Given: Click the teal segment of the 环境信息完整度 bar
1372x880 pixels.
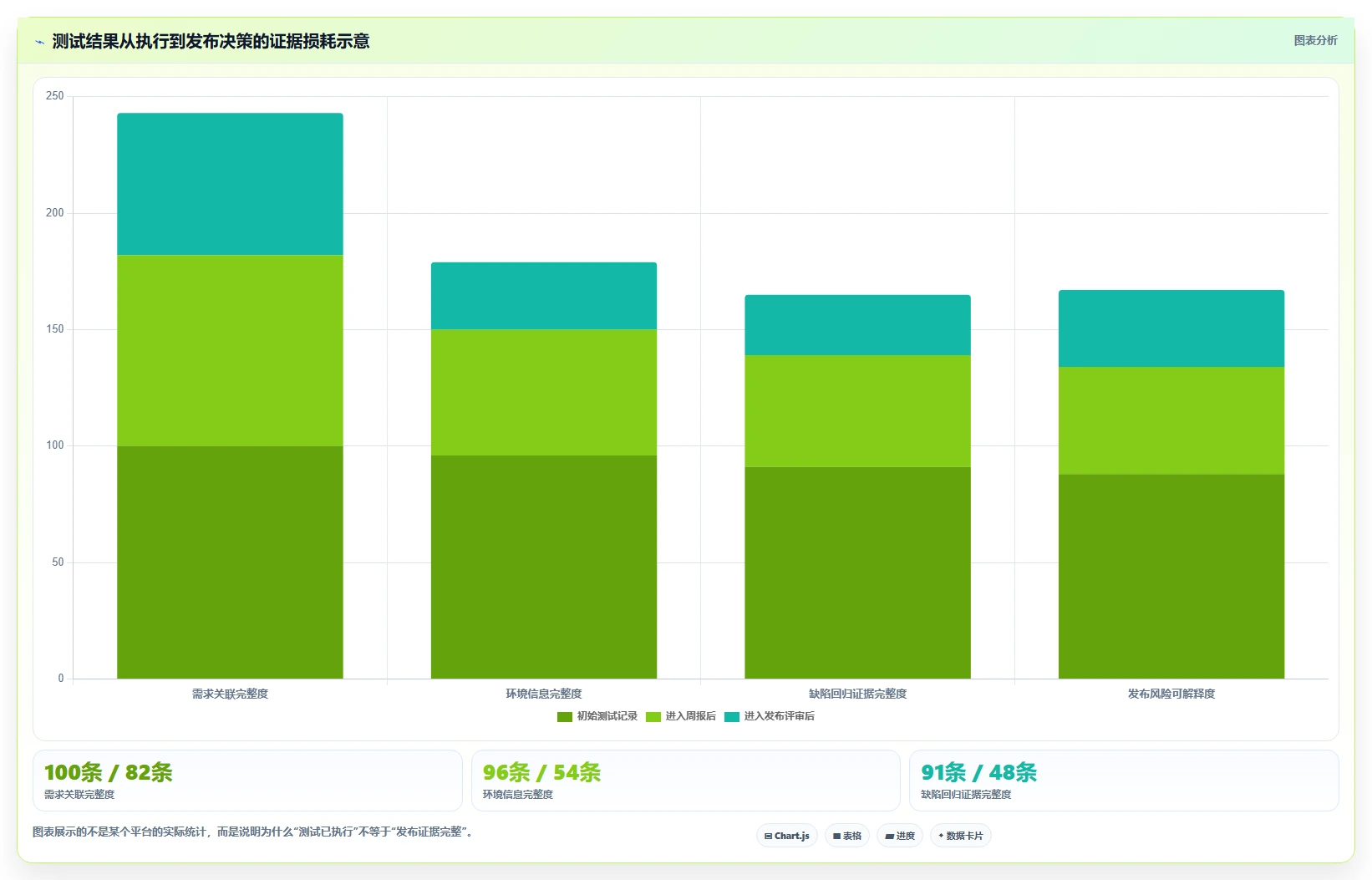Looking at the screenshot, I should point(544,296).
